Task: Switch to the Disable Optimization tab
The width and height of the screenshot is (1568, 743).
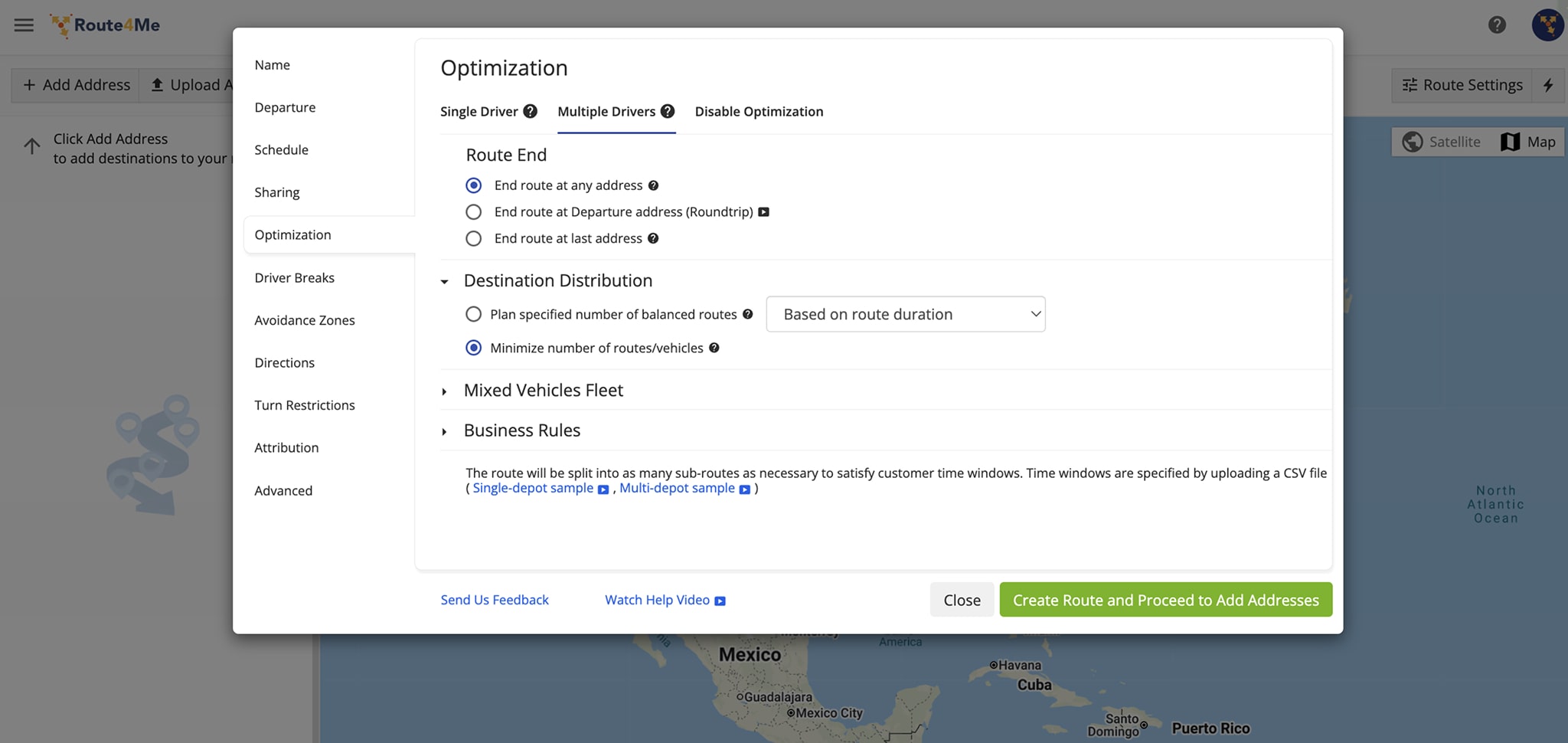Action: tap(759, 111)
